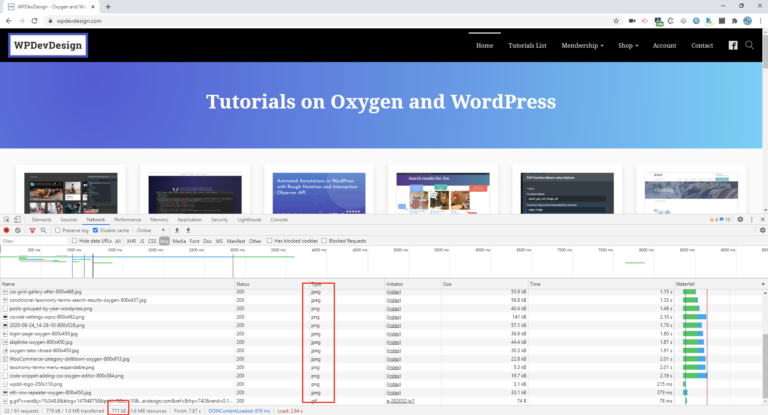Go to the Tutorials List page
This screenshot has height=415, width=768.
coord(527,46)
